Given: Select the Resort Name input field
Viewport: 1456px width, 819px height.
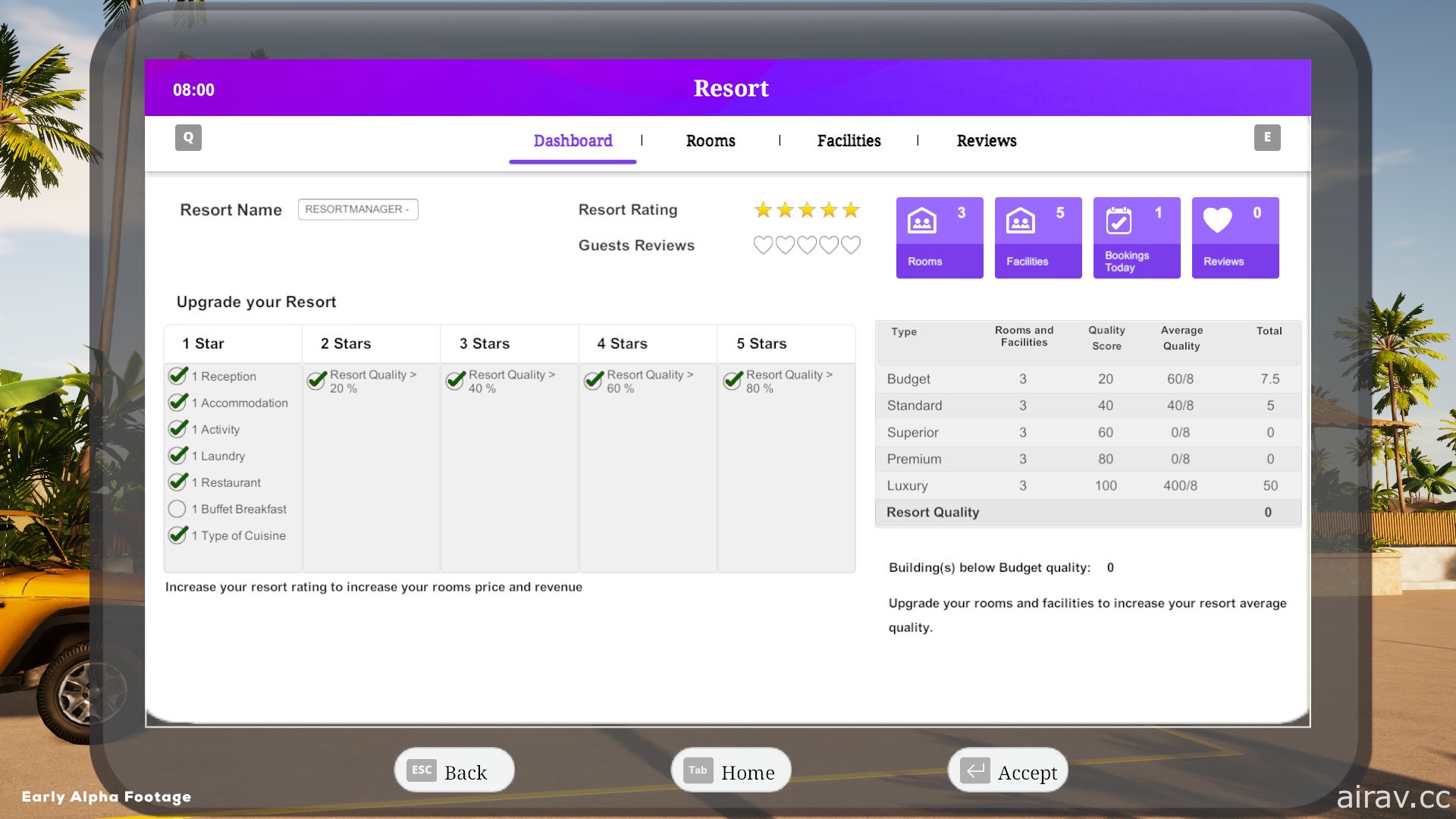Looking at the screenshot, I should point(358,209).
